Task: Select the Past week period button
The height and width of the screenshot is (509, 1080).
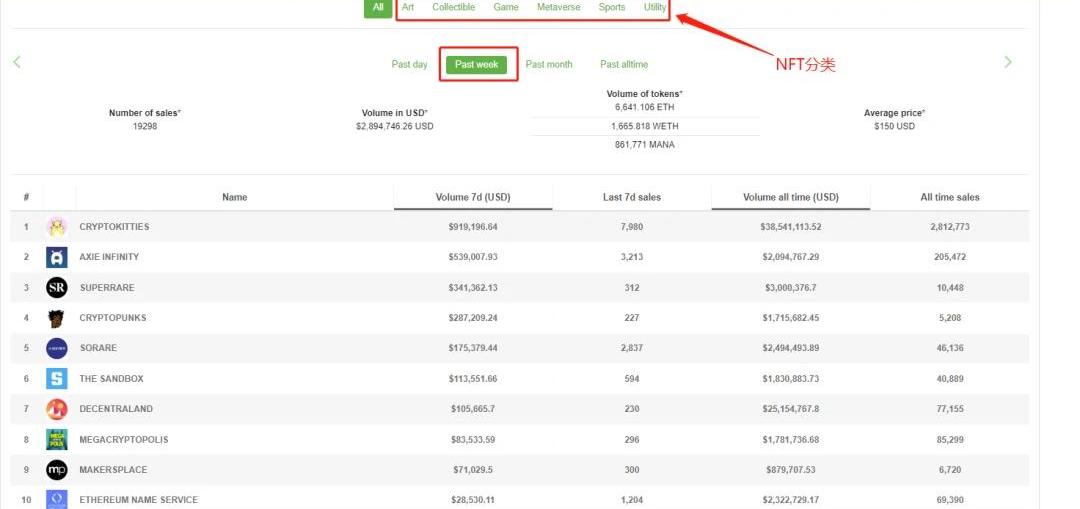Action: click(477, 64)
